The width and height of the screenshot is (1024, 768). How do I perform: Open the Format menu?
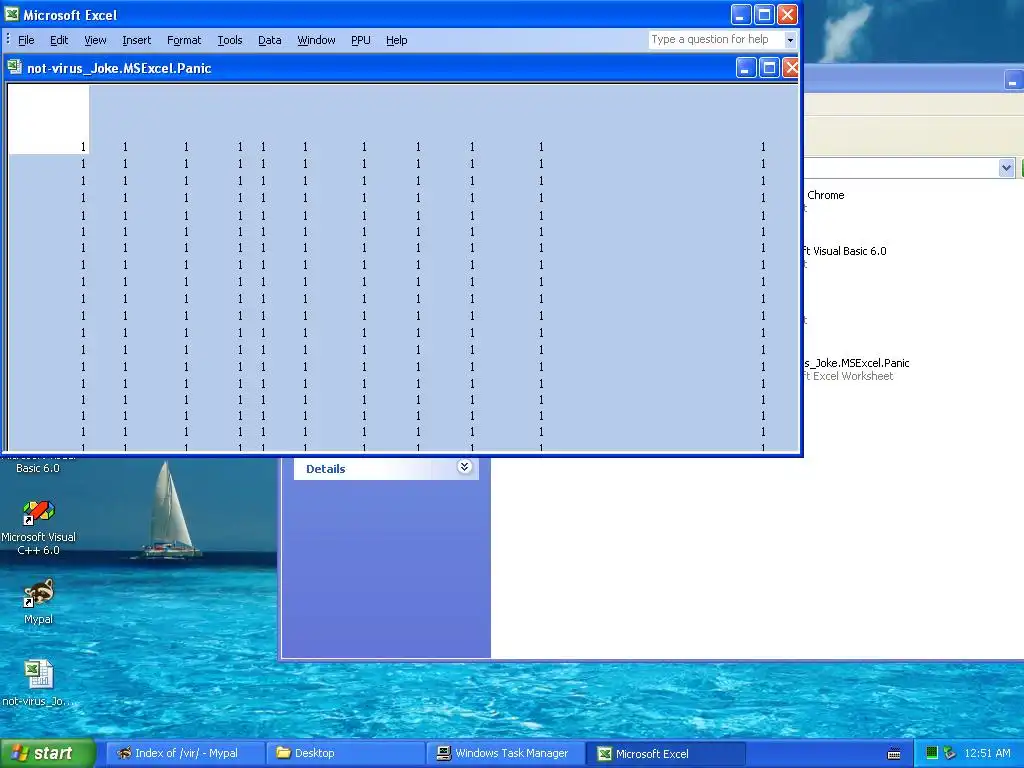(x=184, y=40)
